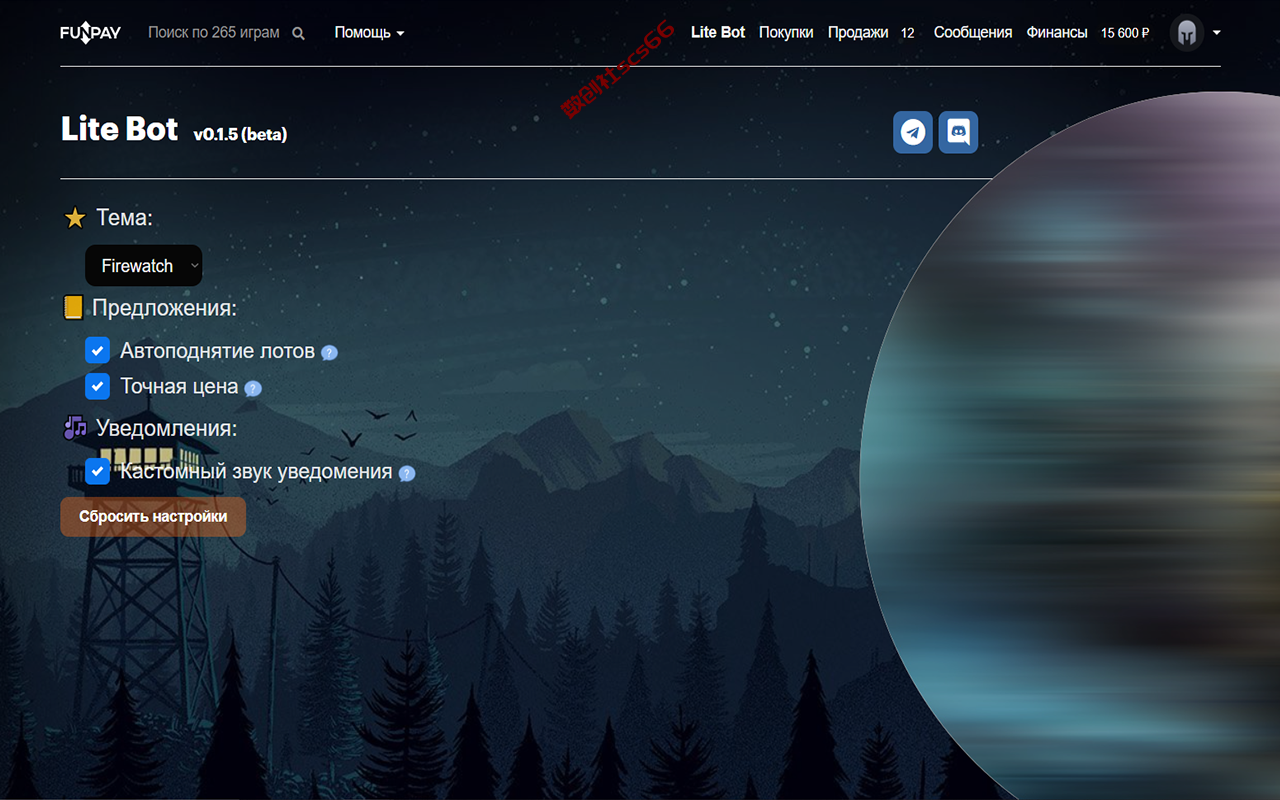
Task: Open the user avatar profile
Action: [x=1186, y=33]
